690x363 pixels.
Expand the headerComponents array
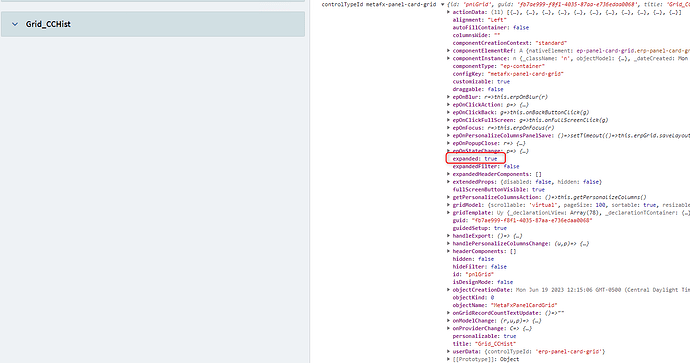click(448, 251)
